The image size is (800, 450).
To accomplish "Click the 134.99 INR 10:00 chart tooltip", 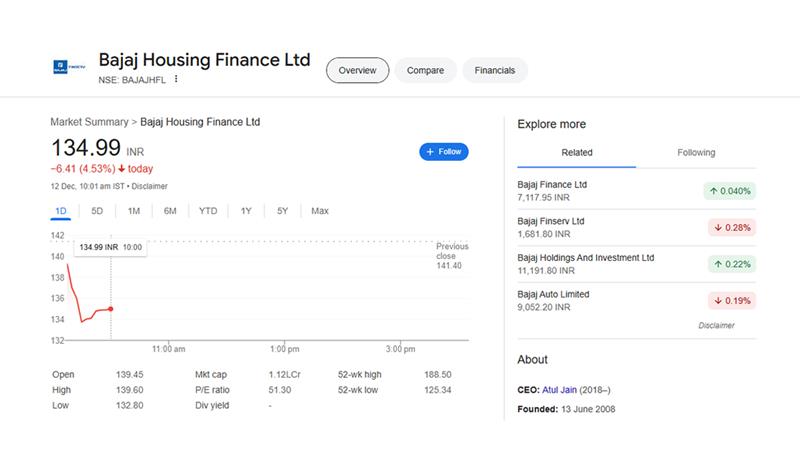I will click(x=111, y=247).
